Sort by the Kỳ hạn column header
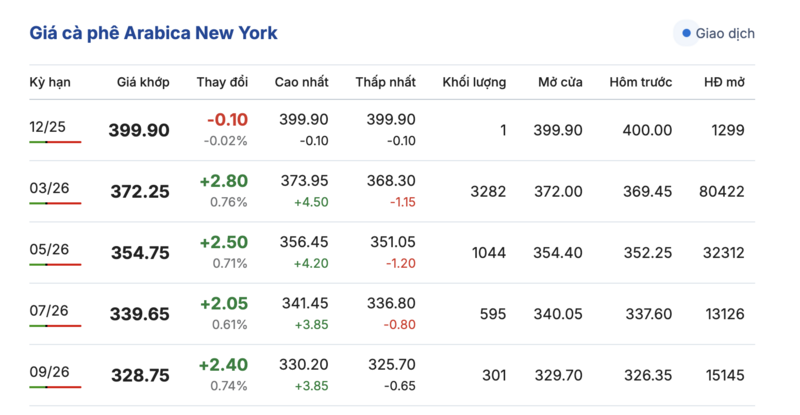800x415 pixels. pos(50,82)
